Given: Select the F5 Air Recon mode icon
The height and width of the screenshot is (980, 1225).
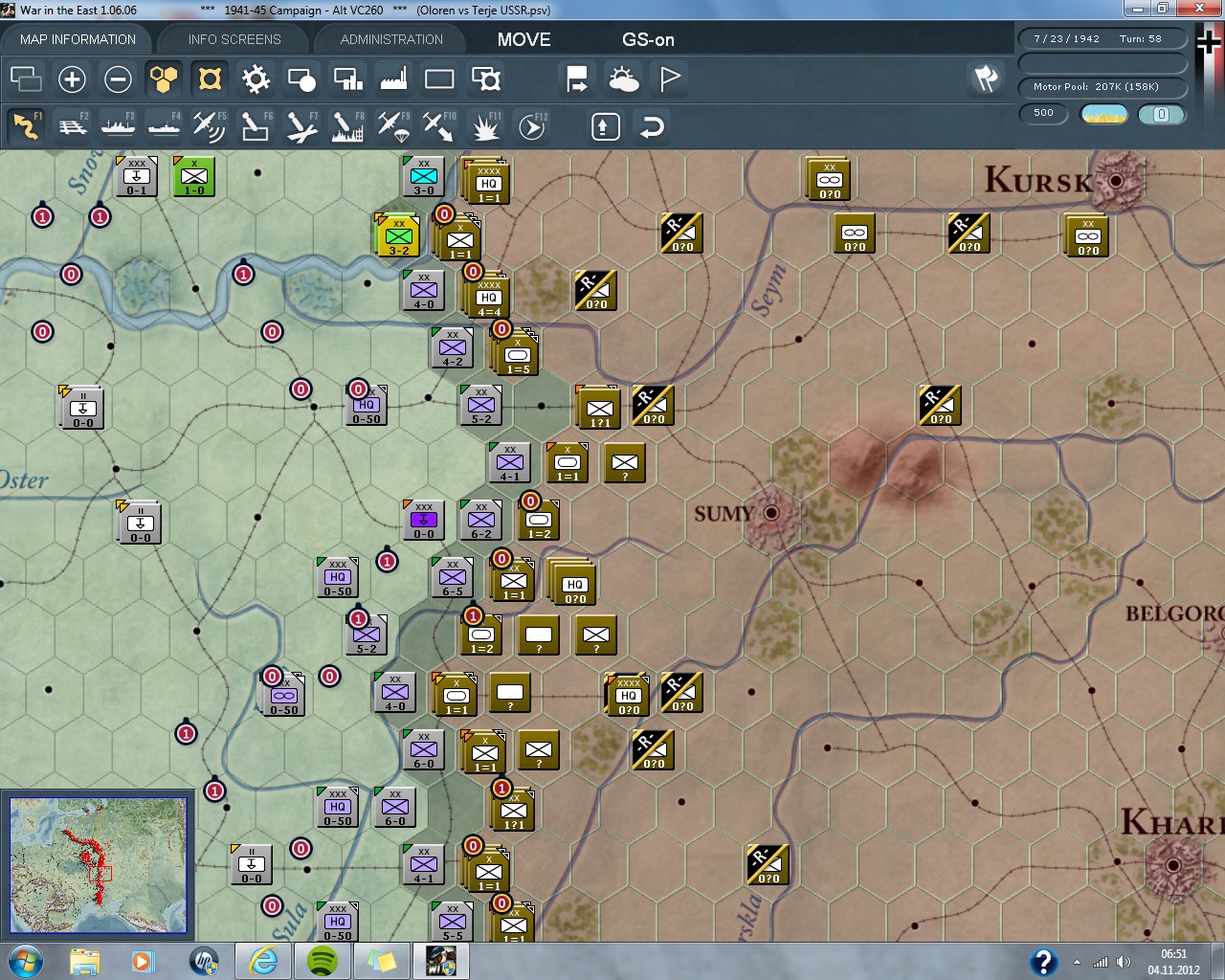Looking at the screenshot, I should pyautogui.click(x=209, y=126).
